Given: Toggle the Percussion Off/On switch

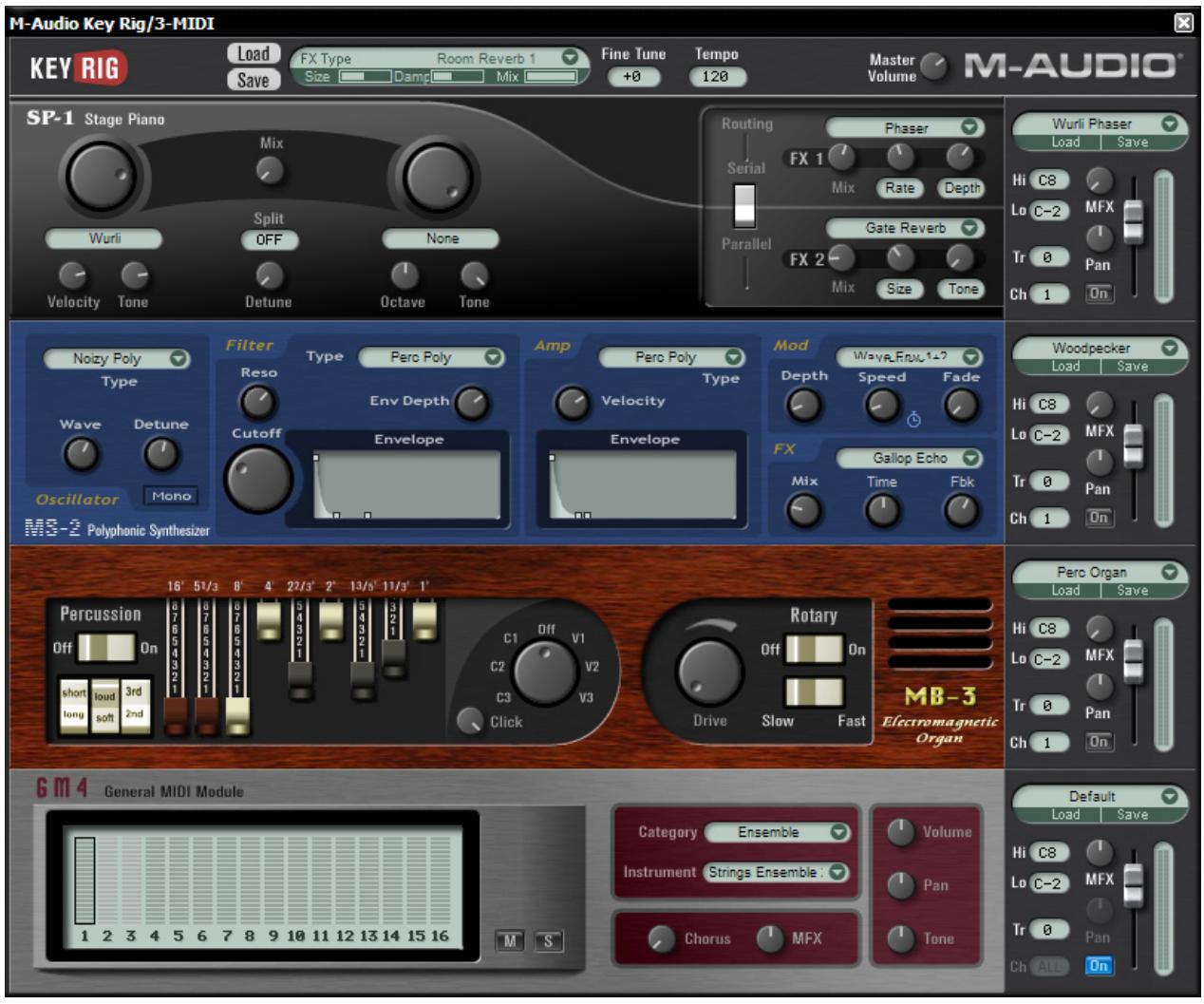Looking at the screenshot, I should pyautogui.click(x=106, y=648).
